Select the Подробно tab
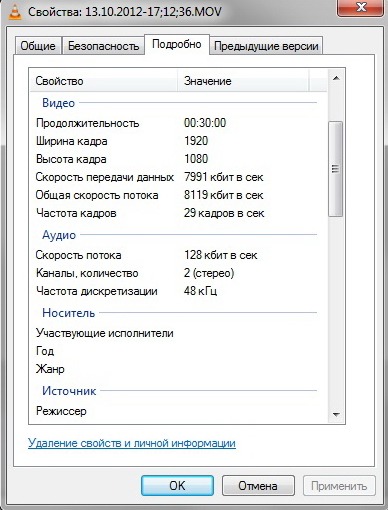 click(177, 44)
